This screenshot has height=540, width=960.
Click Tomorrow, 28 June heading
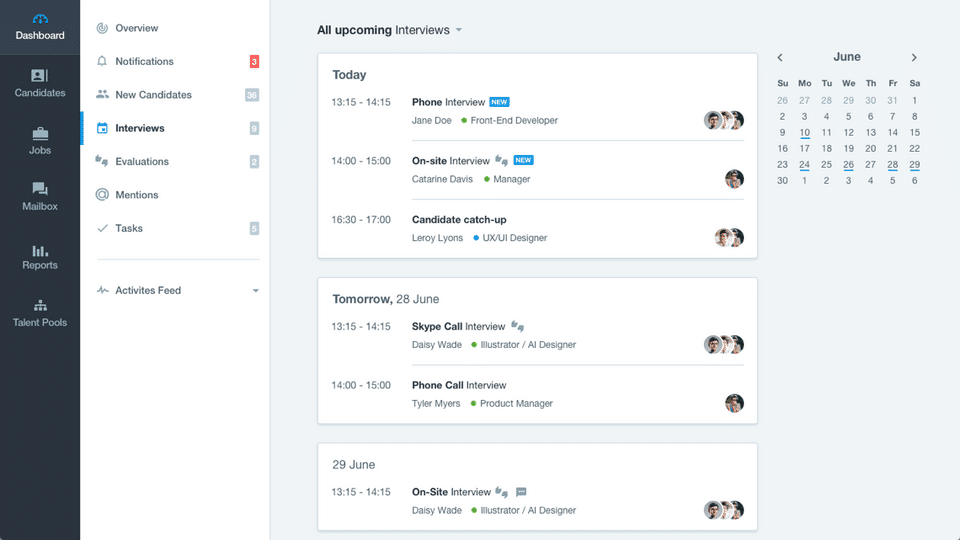tap(386, 299)
